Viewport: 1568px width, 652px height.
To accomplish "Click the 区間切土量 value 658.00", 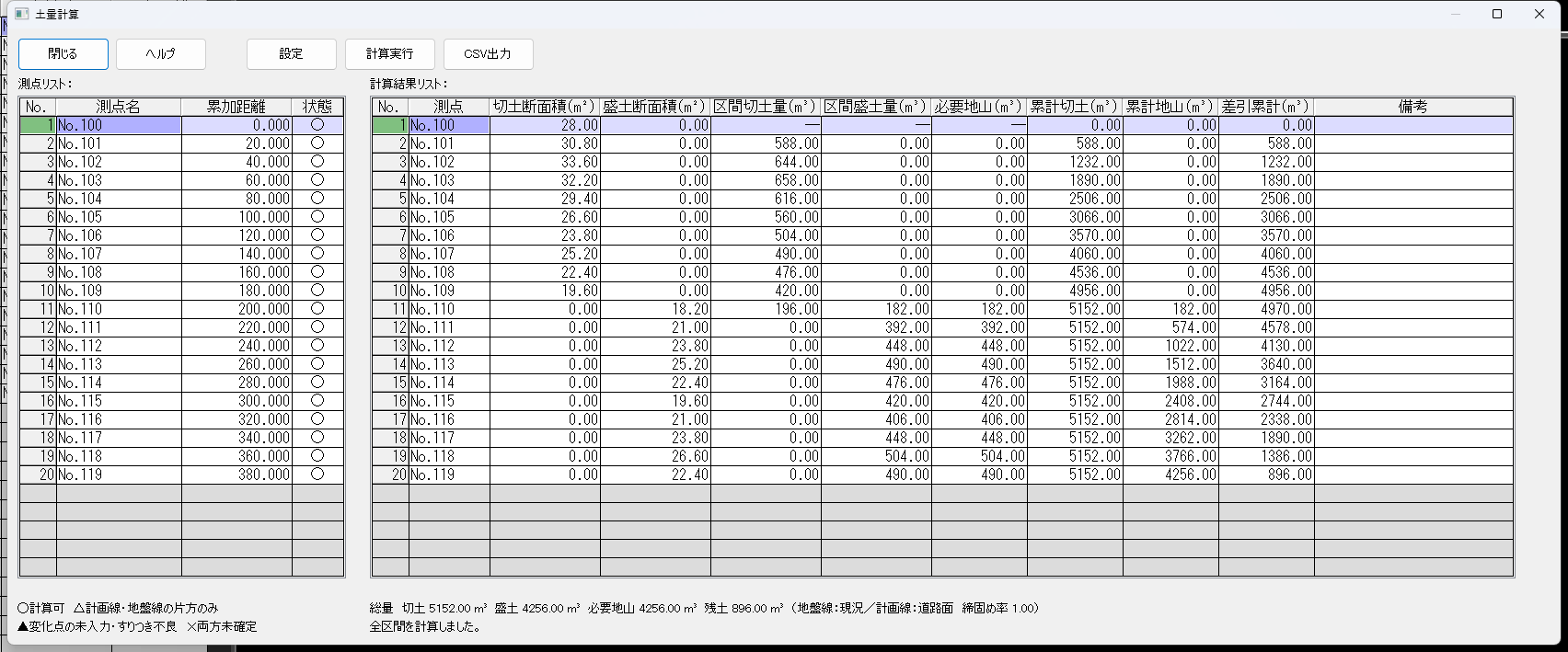I will [x=766, y=180].
